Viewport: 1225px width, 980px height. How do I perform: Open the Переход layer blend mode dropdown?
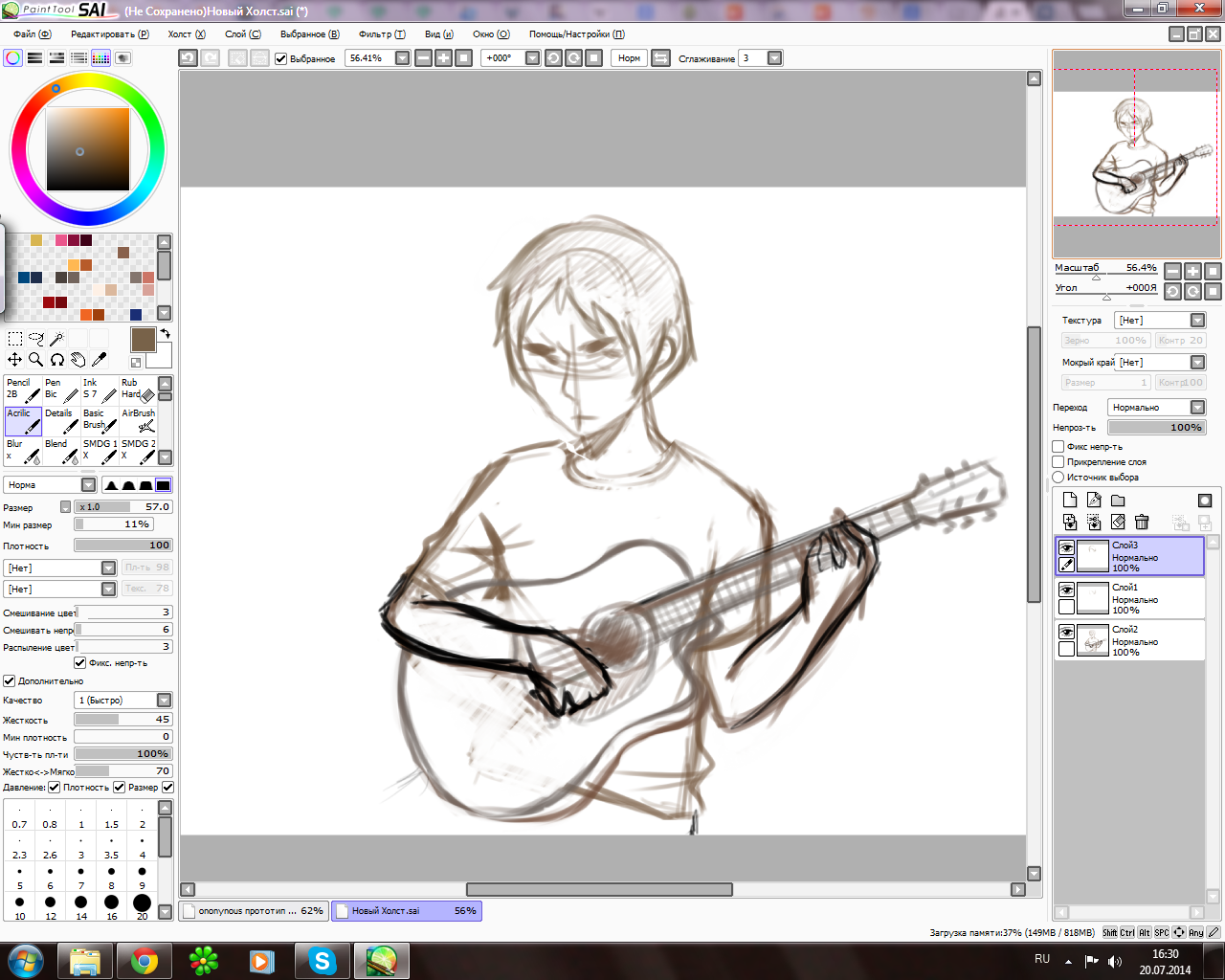point(1156,408)
